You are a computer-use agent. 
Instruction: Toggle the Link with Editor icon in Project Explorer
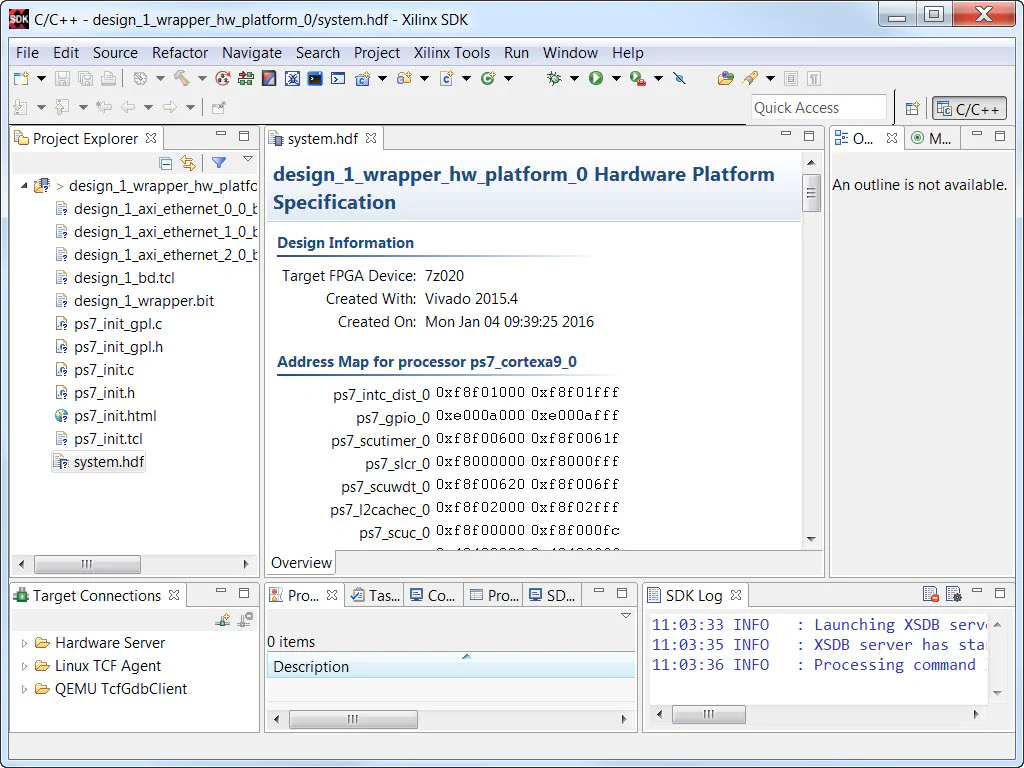click(188, 162)
